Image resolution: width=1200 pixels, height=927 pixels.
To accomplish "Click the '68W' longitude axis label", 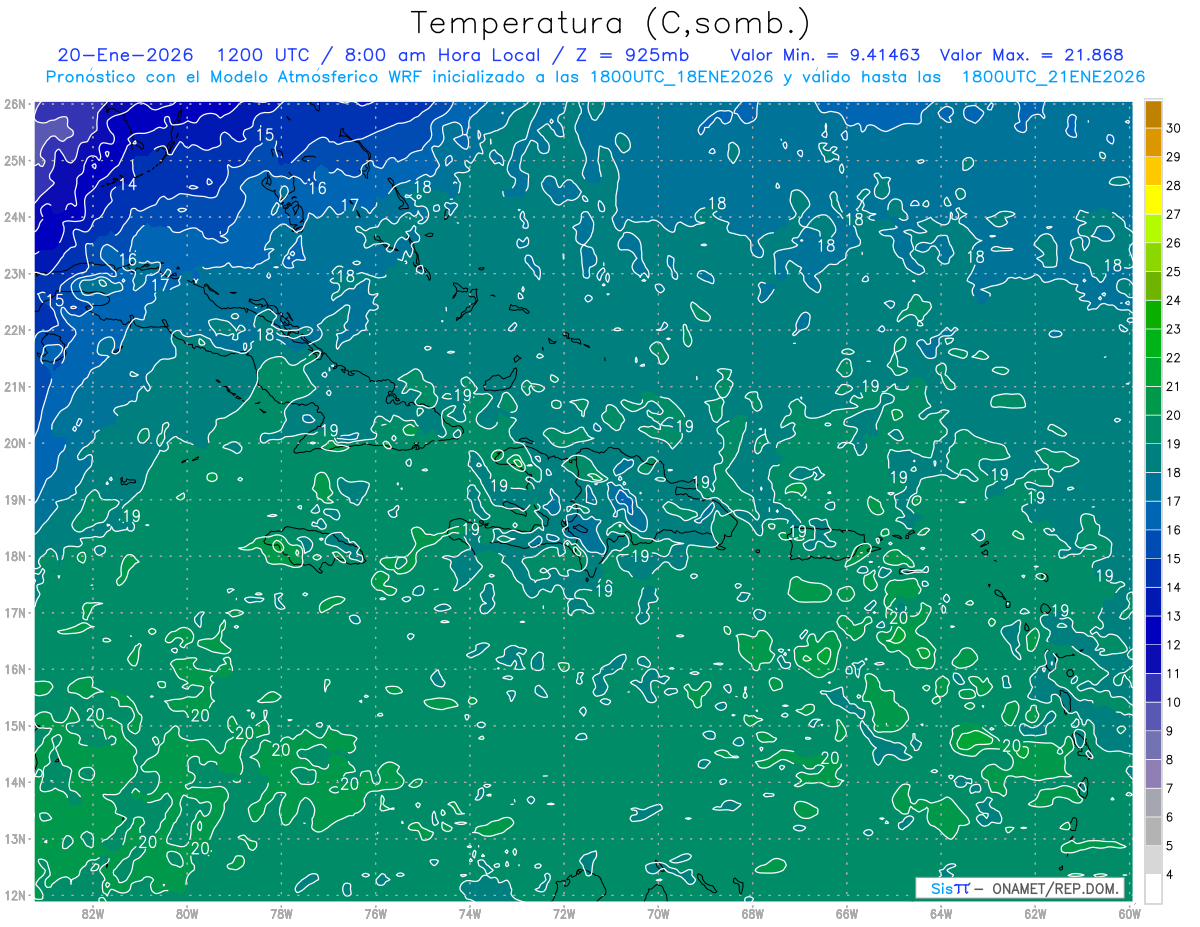I will [753, 913].
